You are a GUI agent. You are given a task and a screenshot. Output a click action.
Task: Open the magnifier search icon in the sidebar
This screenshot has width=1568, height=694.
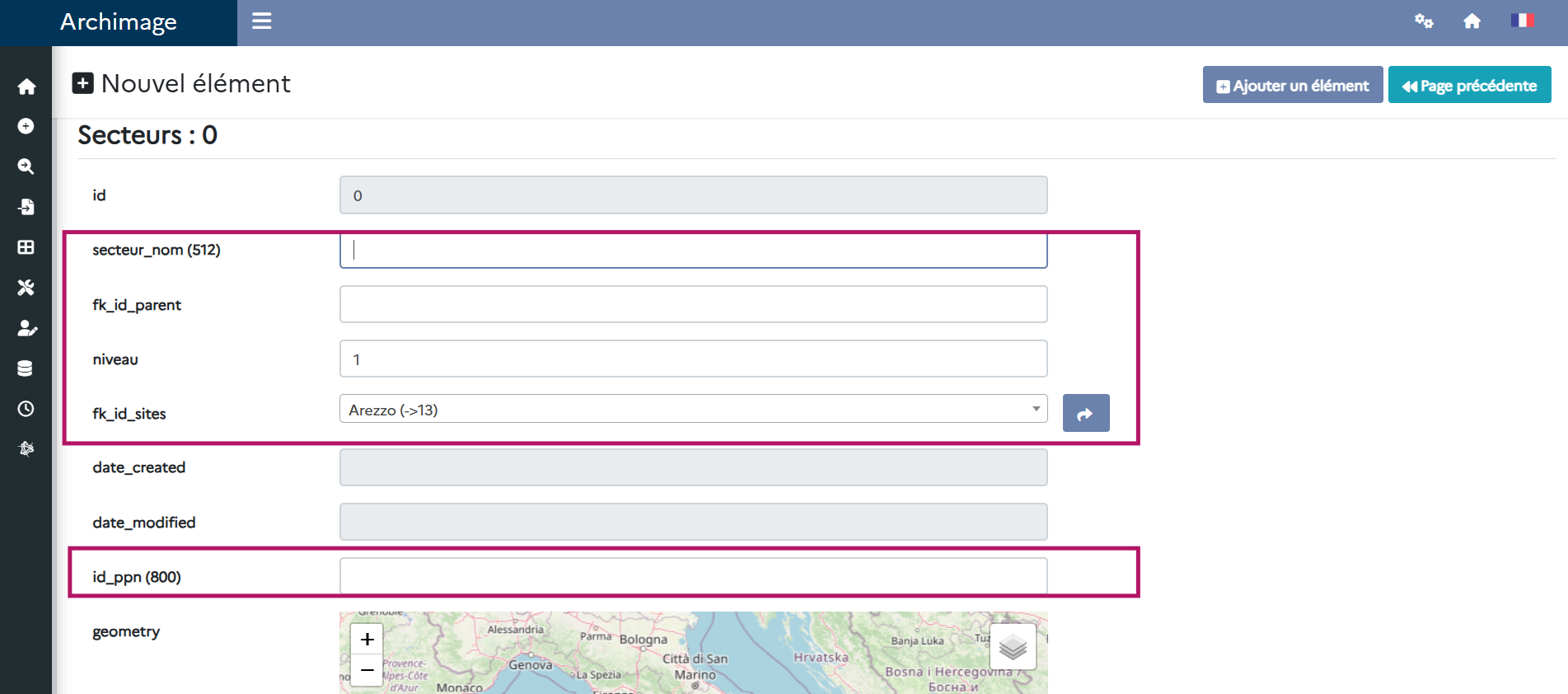(x=26, y=166)
